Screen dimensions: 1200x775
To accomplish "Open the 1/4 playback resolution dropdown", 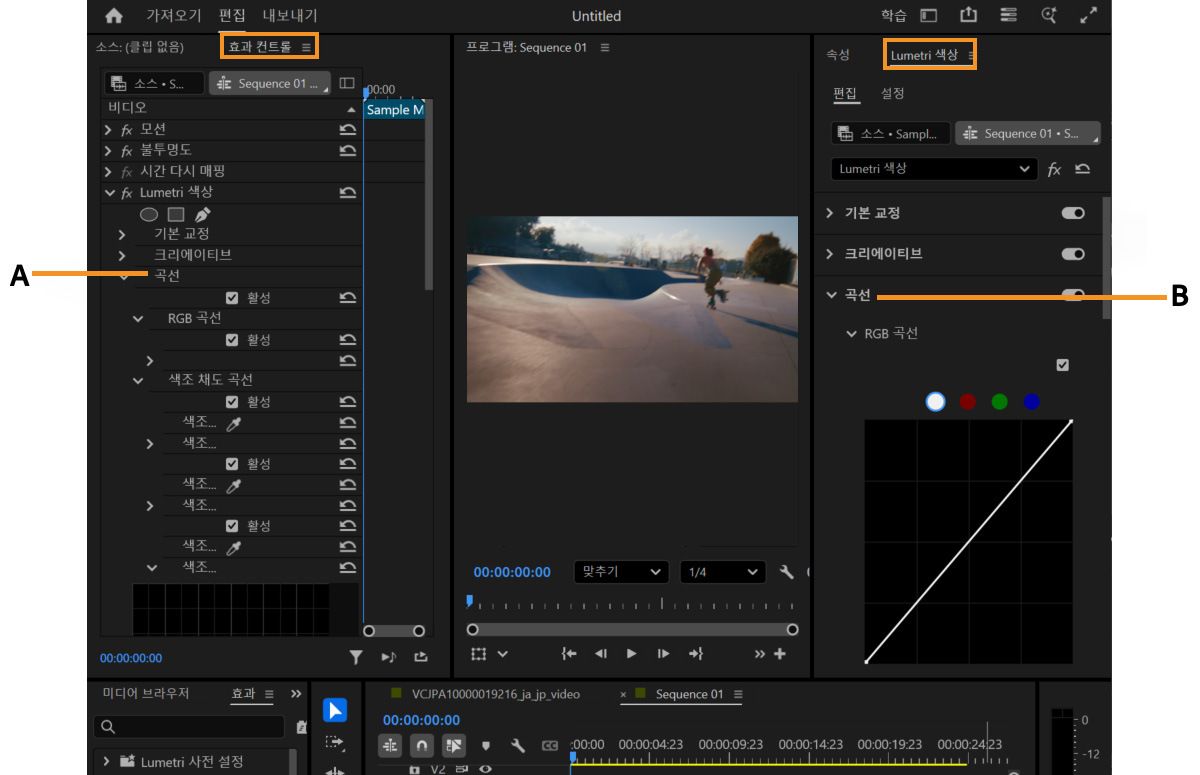I will click(x=722, y=572).
